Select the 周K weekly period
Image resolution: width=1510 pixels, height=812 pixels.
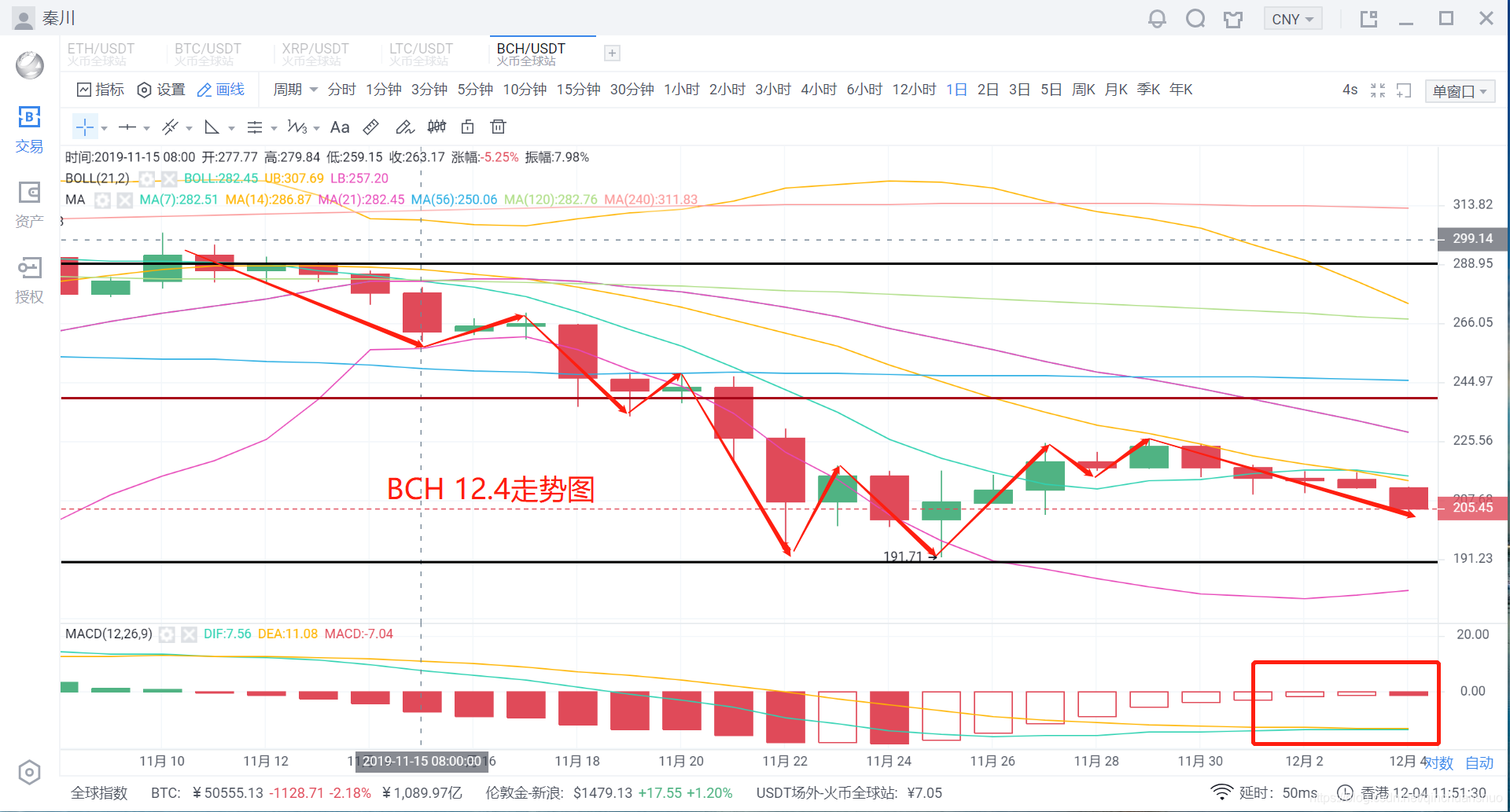(1084, 90)
